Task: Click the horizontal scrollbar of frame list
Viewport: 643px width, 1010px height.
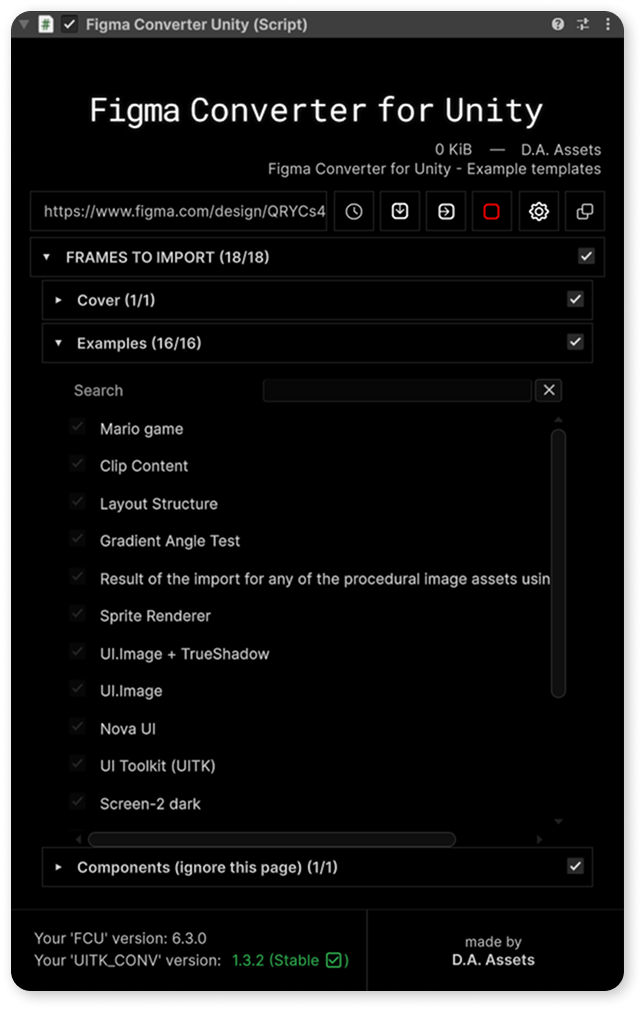Action: (x=272, y=839)
